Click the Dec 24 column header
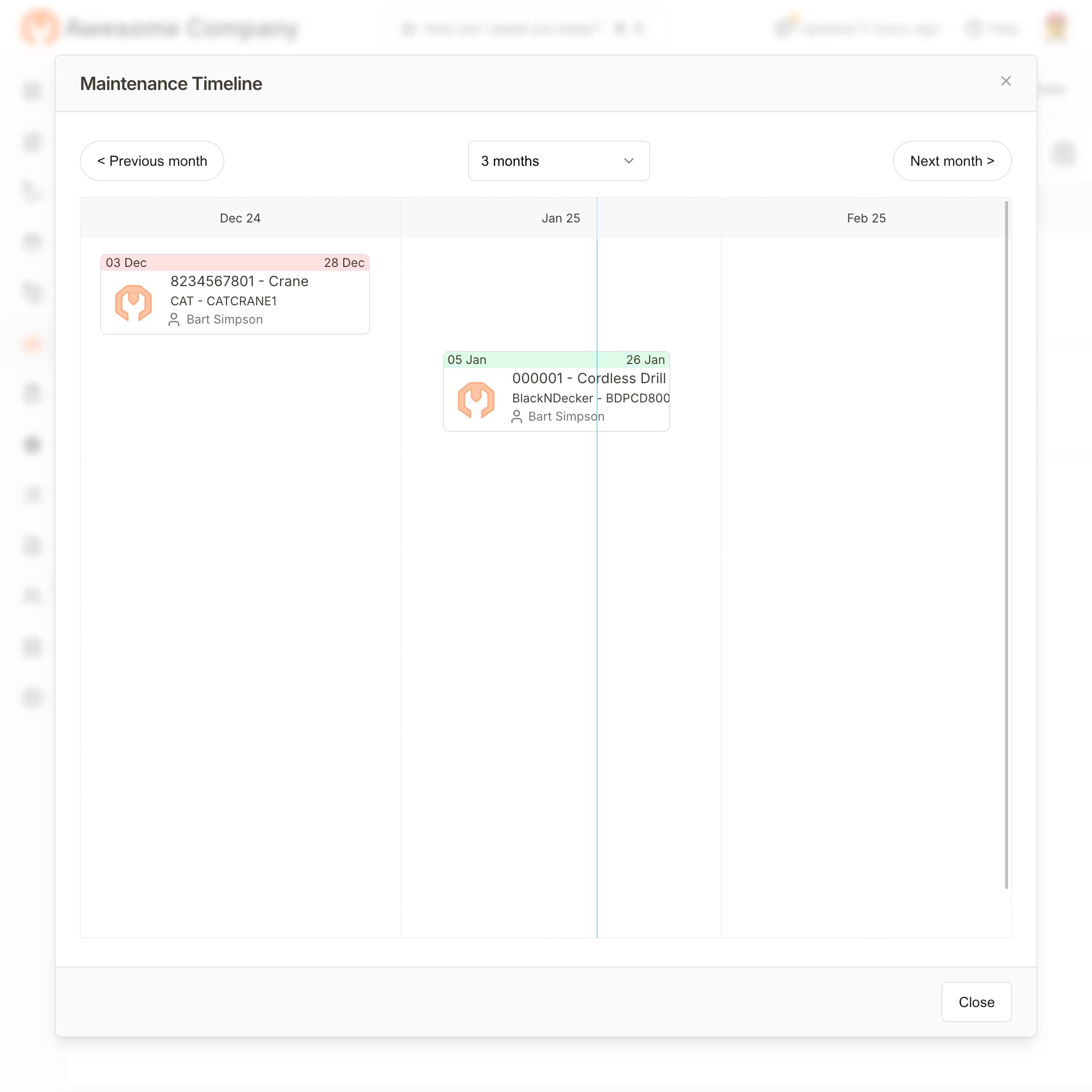 pyautogui.click(x=240, y=218)
